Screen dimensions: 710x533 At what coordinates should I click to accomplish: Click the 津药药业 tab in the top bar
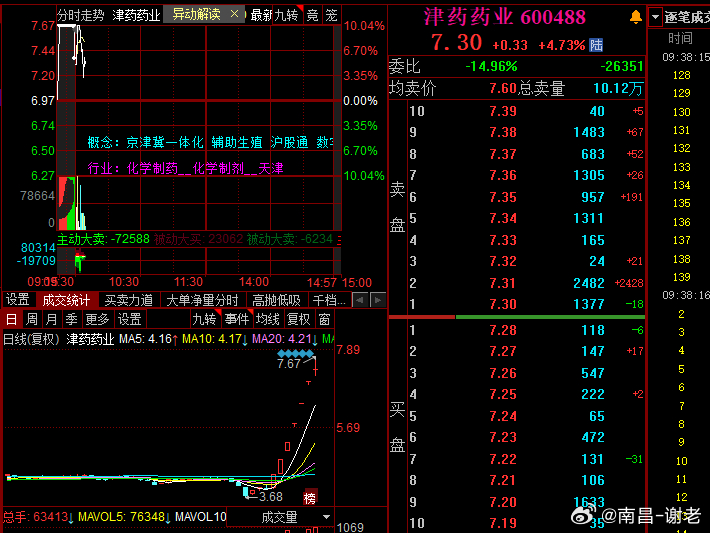[136, 15]
